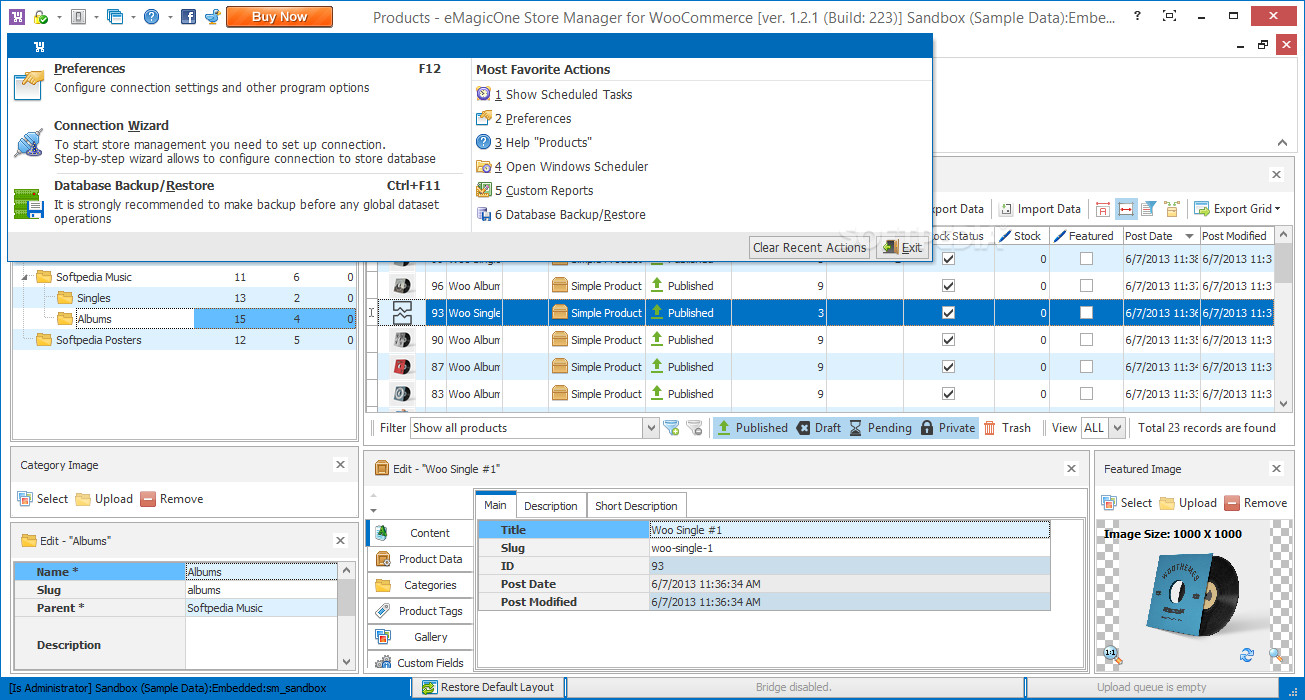Click Select in Category Image panel

(43, 499)
